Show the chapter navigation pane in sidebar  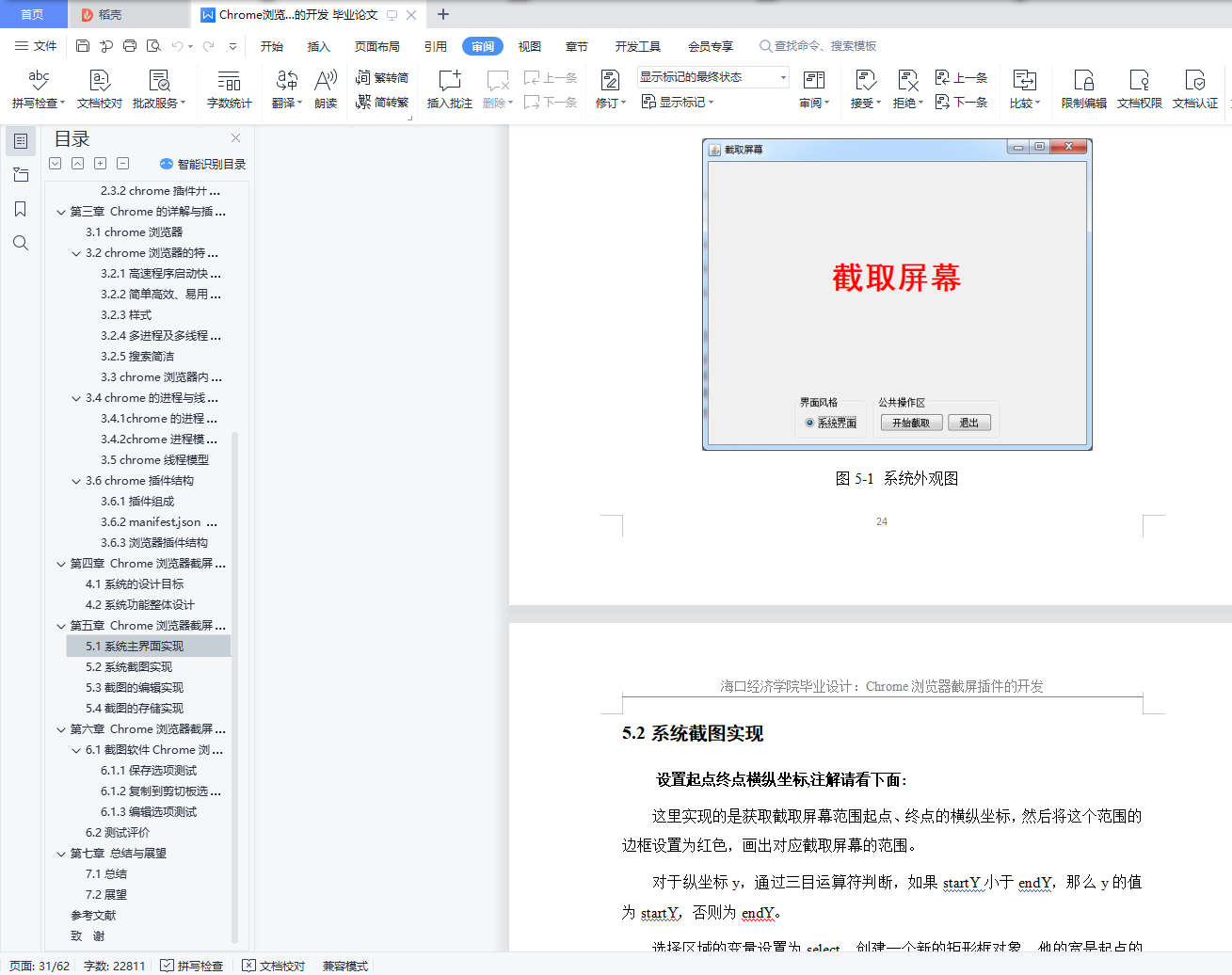[x=21, y=175]
